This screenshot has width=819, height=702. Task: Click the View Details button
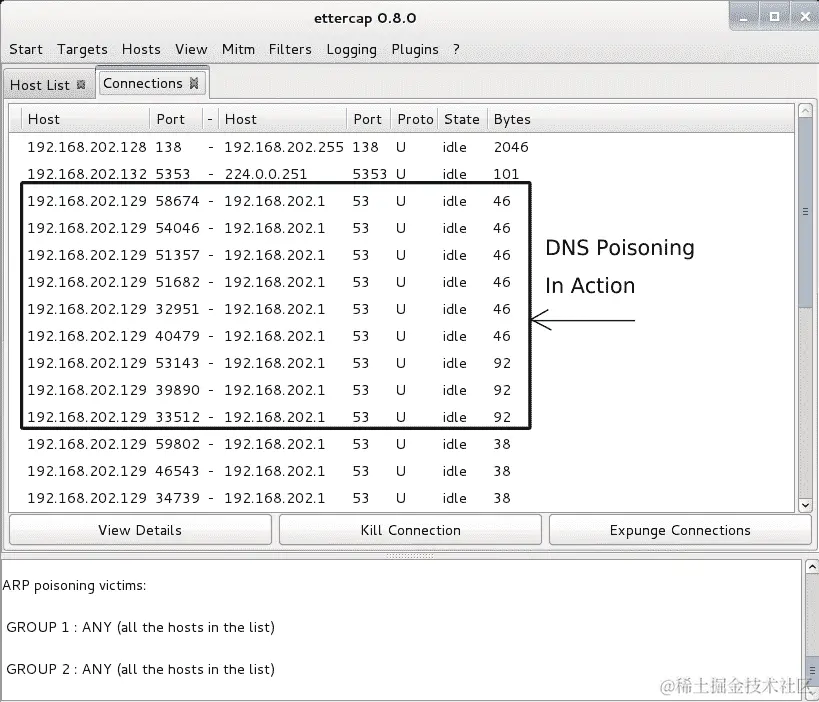point(140,530)
